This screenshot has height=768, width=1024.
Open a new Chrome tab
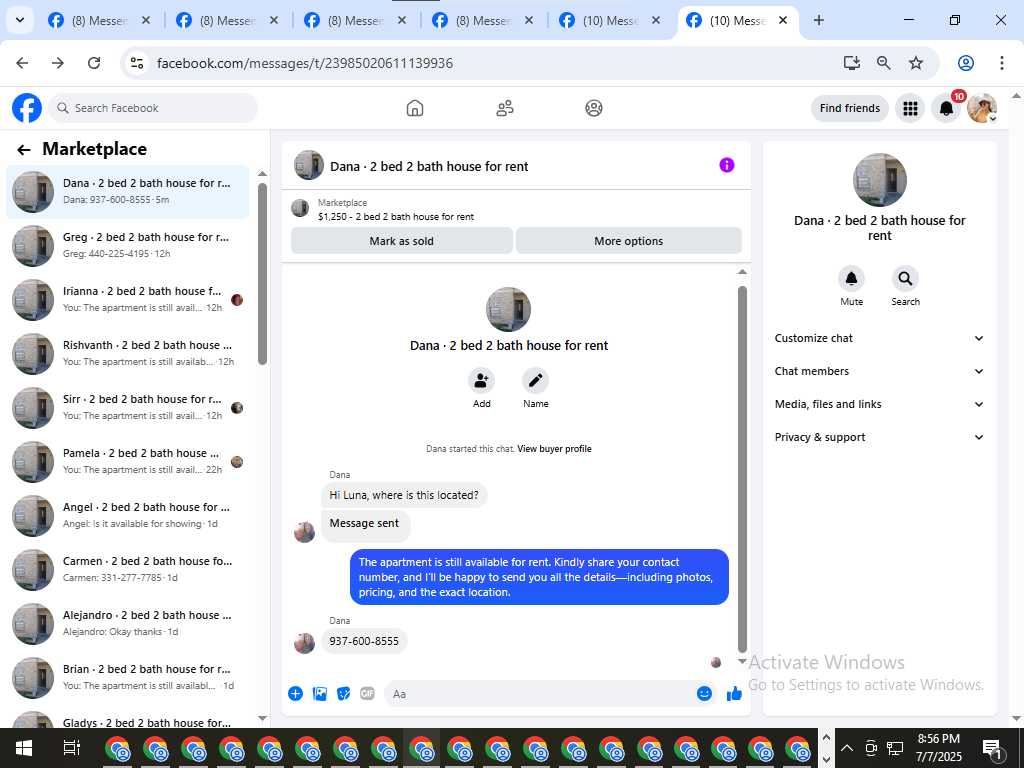[x=819, y=20]
